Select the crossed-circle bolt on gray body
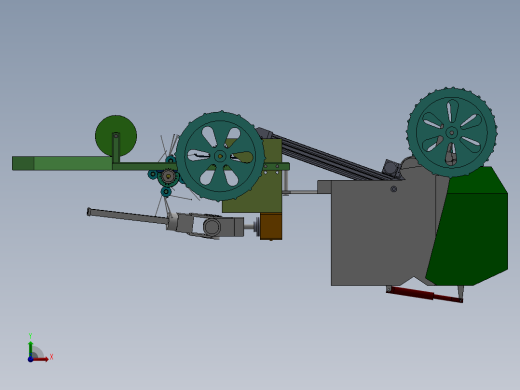Viewport: 520px width, 390px height. pos(393,189)
